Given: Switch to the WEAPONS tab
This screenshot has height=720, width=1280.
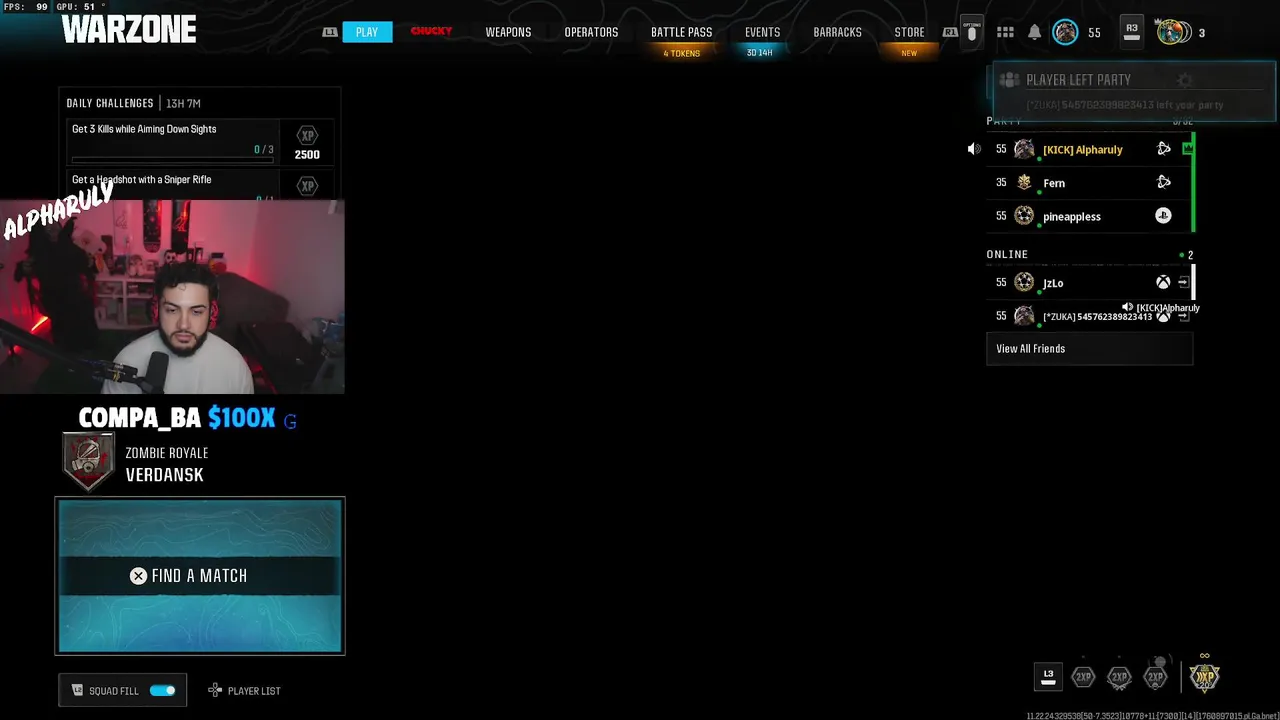Looking at the screenshot, I should (508, 32).
